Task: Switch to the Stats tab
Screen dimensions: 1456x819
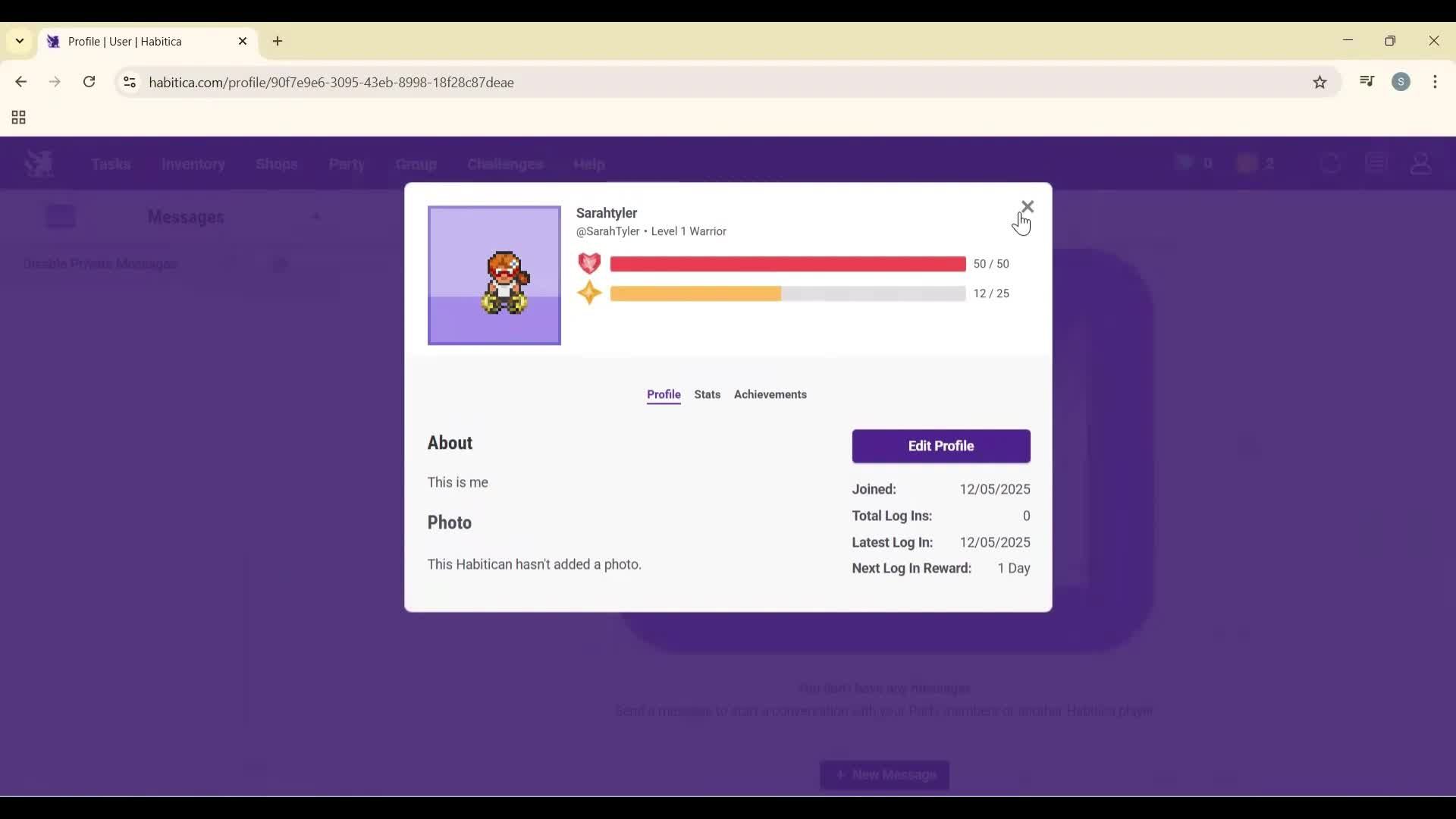Action: [707, 394]
